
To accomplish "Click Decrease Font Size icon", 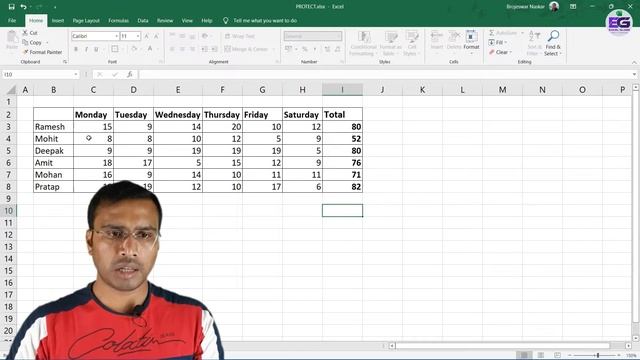I will (156, 36).
